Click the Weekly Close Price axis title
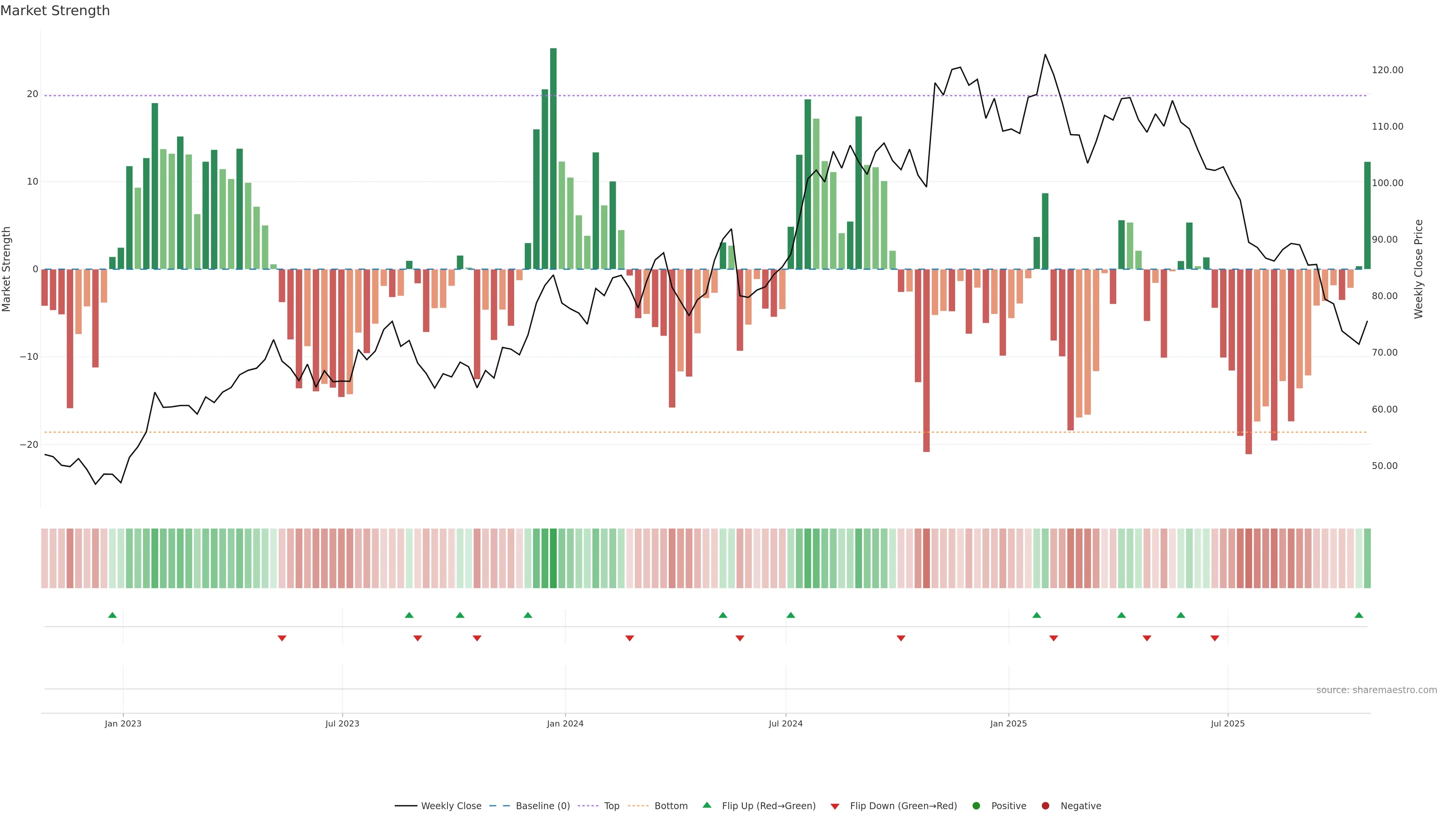The height and width of the screenshot is (819, 1456). tap(1419, 269)
